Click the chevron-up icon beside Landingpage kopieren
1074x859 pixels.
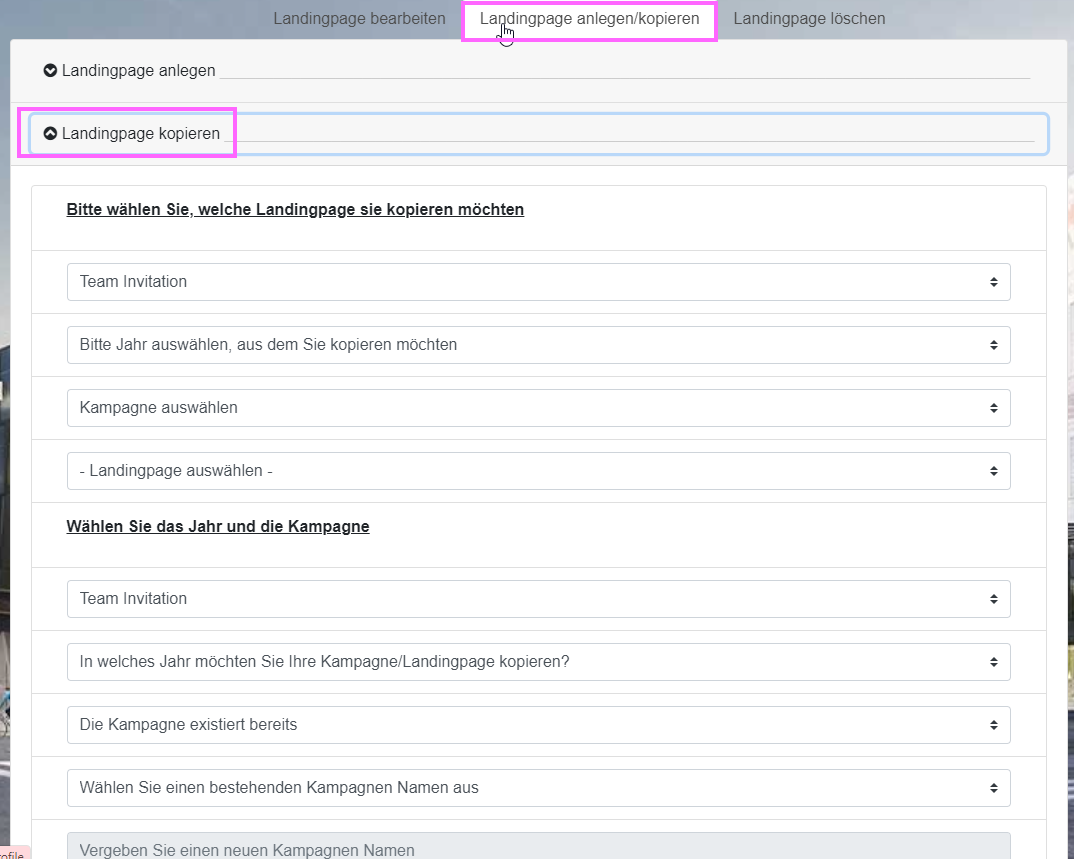tap(50, 134)
